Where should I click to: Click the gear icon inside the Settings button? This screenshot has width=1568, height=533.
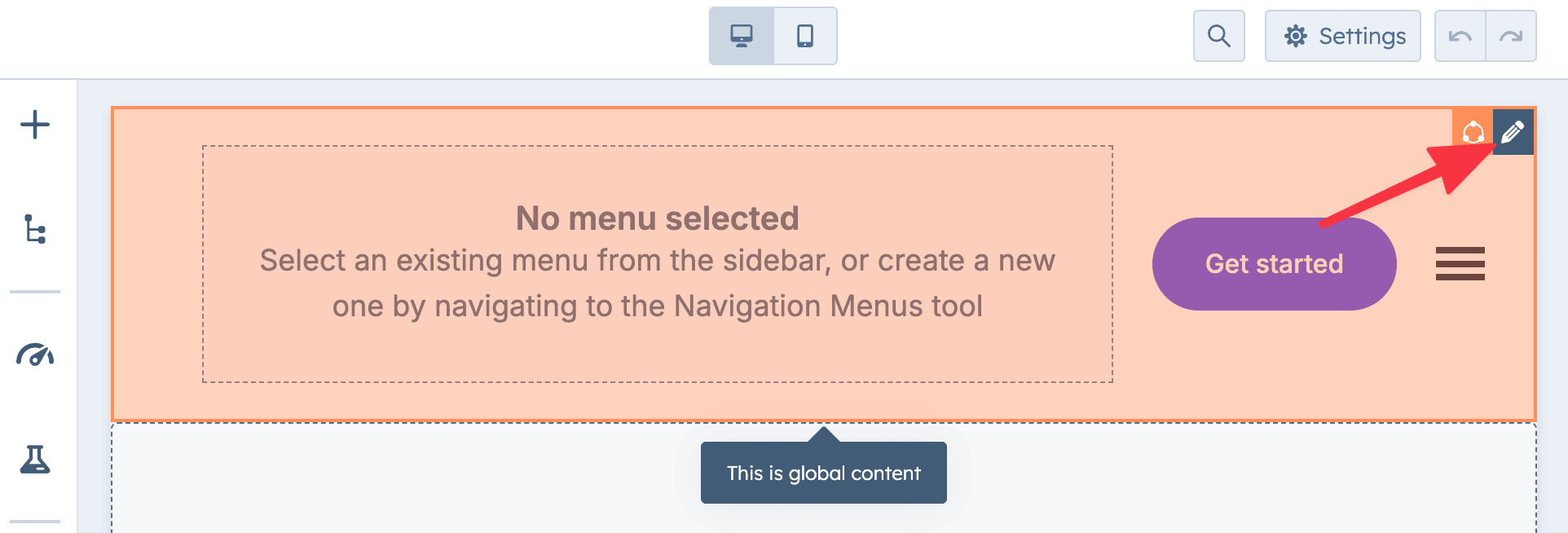click(1296, 36)
